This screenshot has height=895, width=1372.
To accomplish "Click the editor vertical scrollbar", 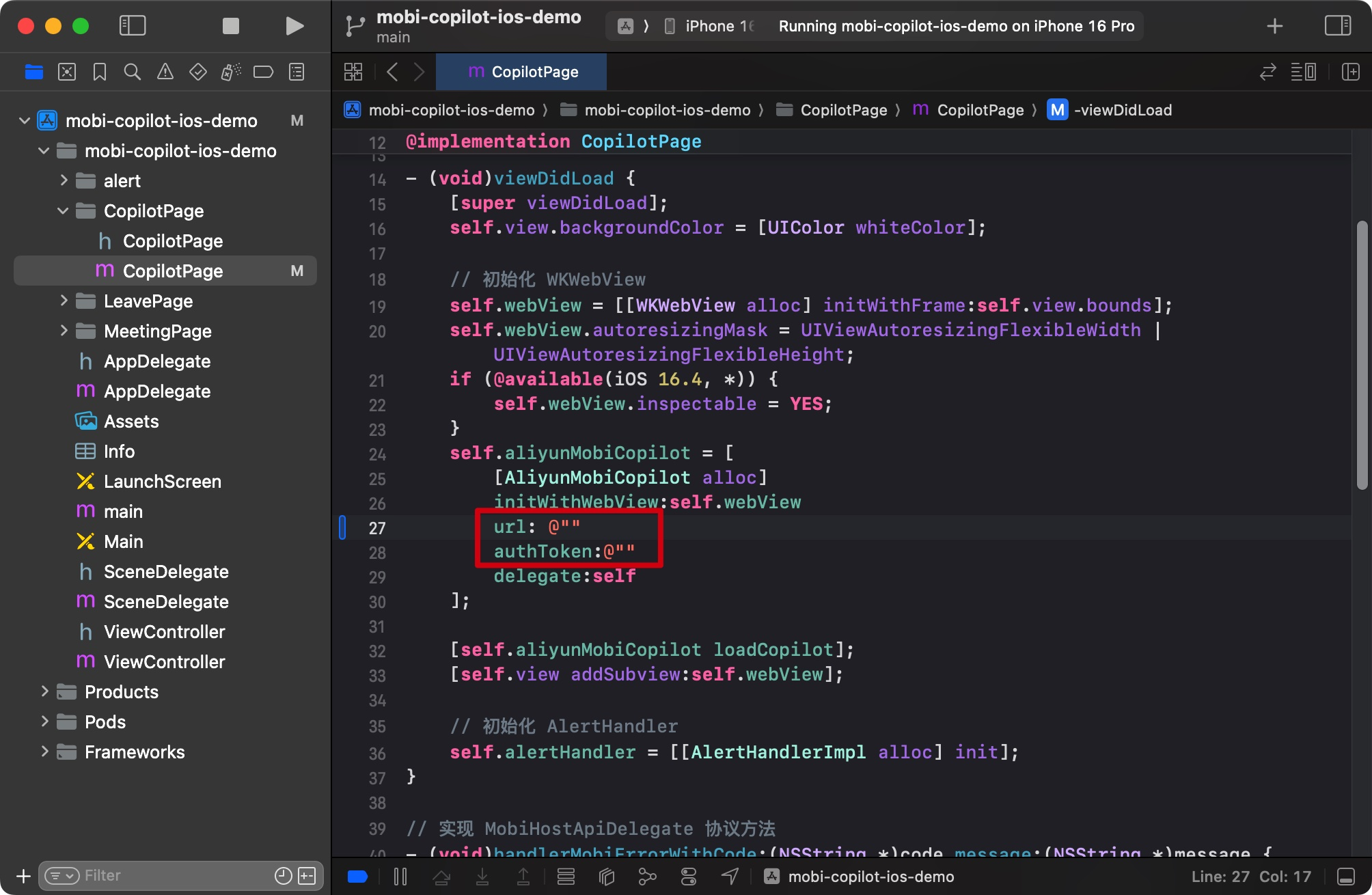I will [x=1362, y=355].
